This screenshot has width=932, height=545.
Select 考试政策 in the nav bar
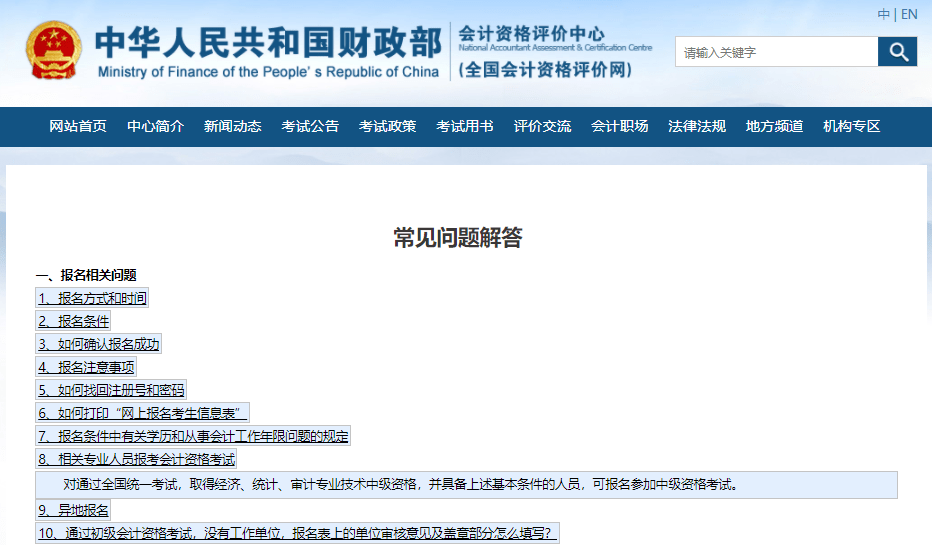tap(387, 127)
